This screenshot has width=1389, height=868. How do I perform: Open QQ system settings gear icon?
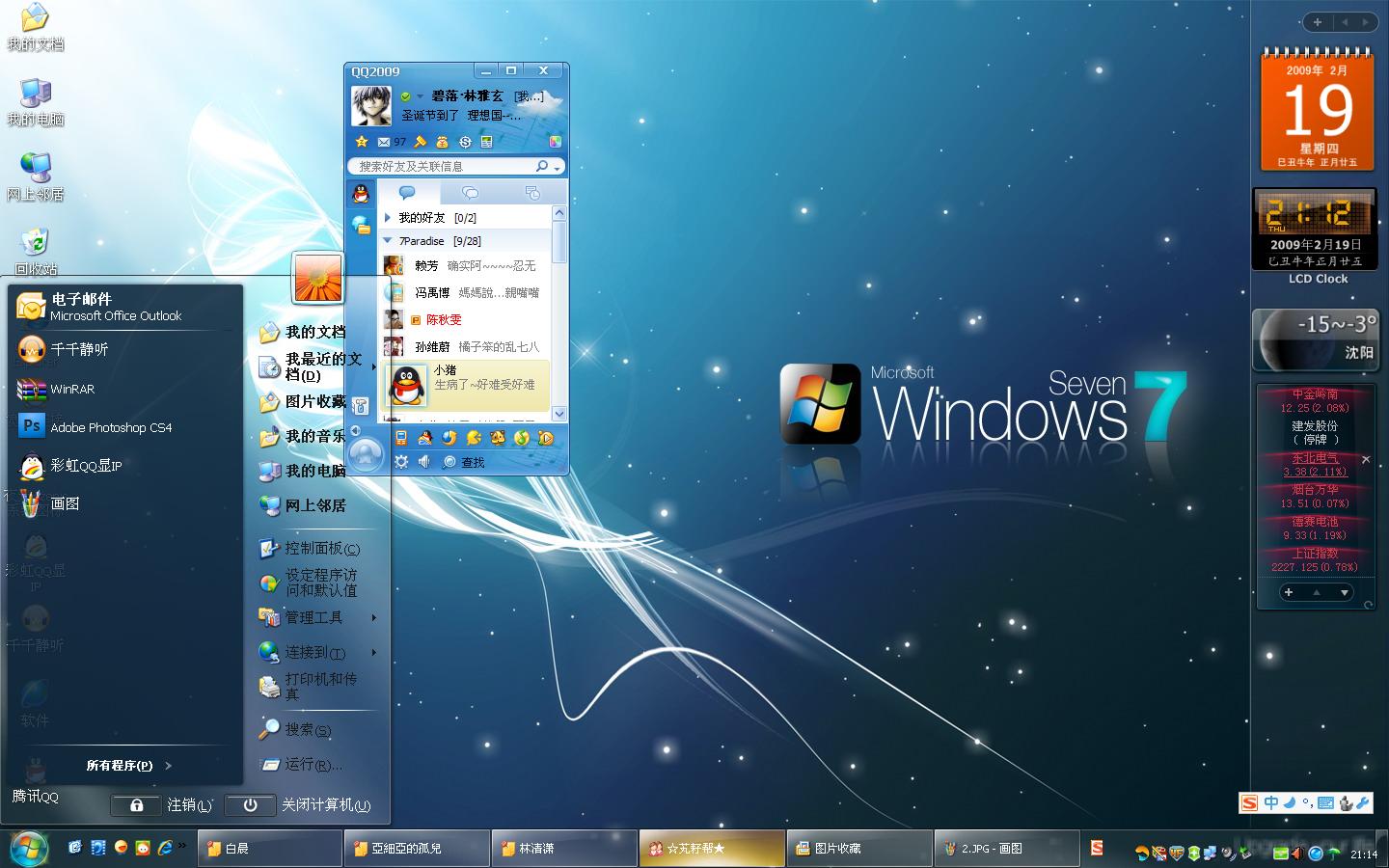(x=401, y=462)
